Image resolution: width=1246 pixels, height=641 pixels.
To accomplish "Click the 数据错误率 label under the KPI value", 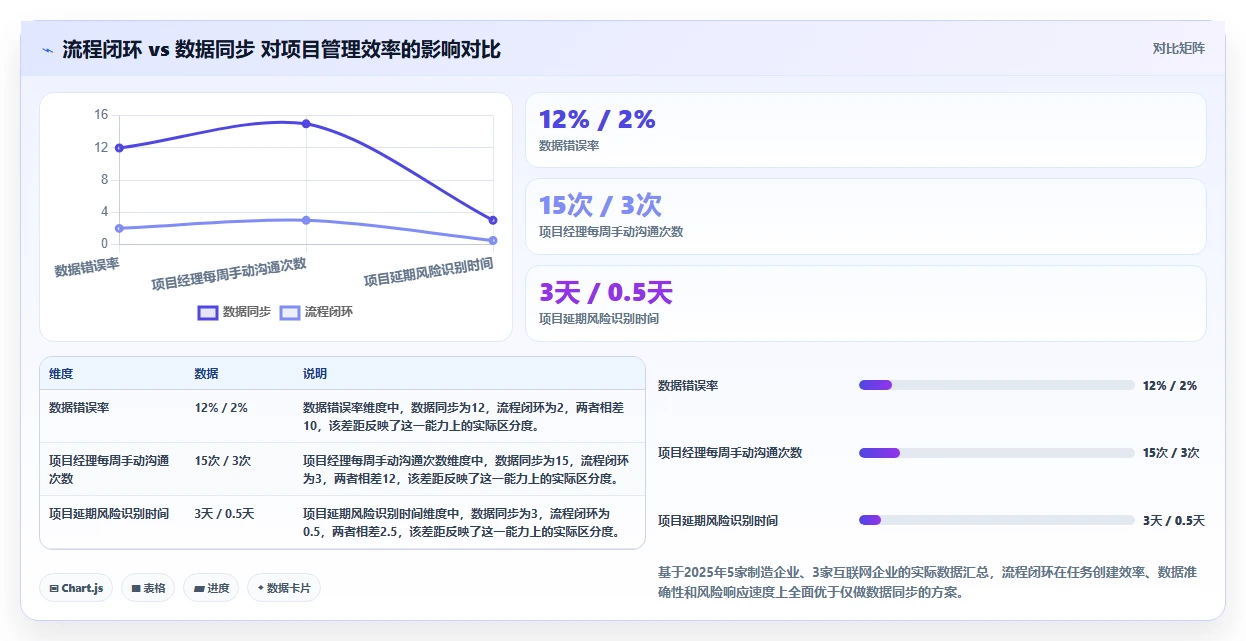I will click(569, 146).
